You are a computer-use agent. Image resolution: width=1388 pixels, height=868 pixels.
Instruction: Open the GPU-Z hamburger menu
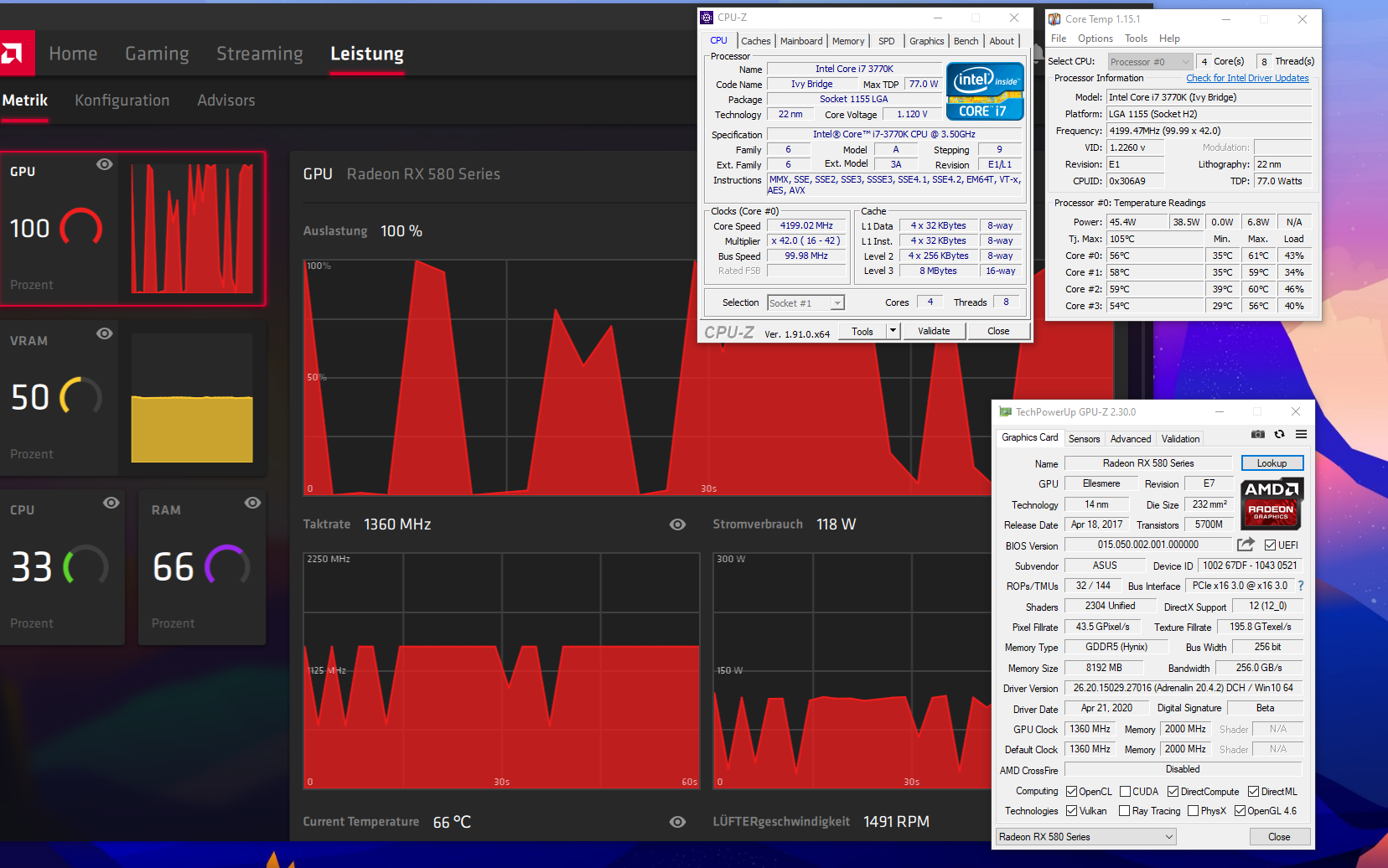pyautogui.click(x=1301, y=434)
